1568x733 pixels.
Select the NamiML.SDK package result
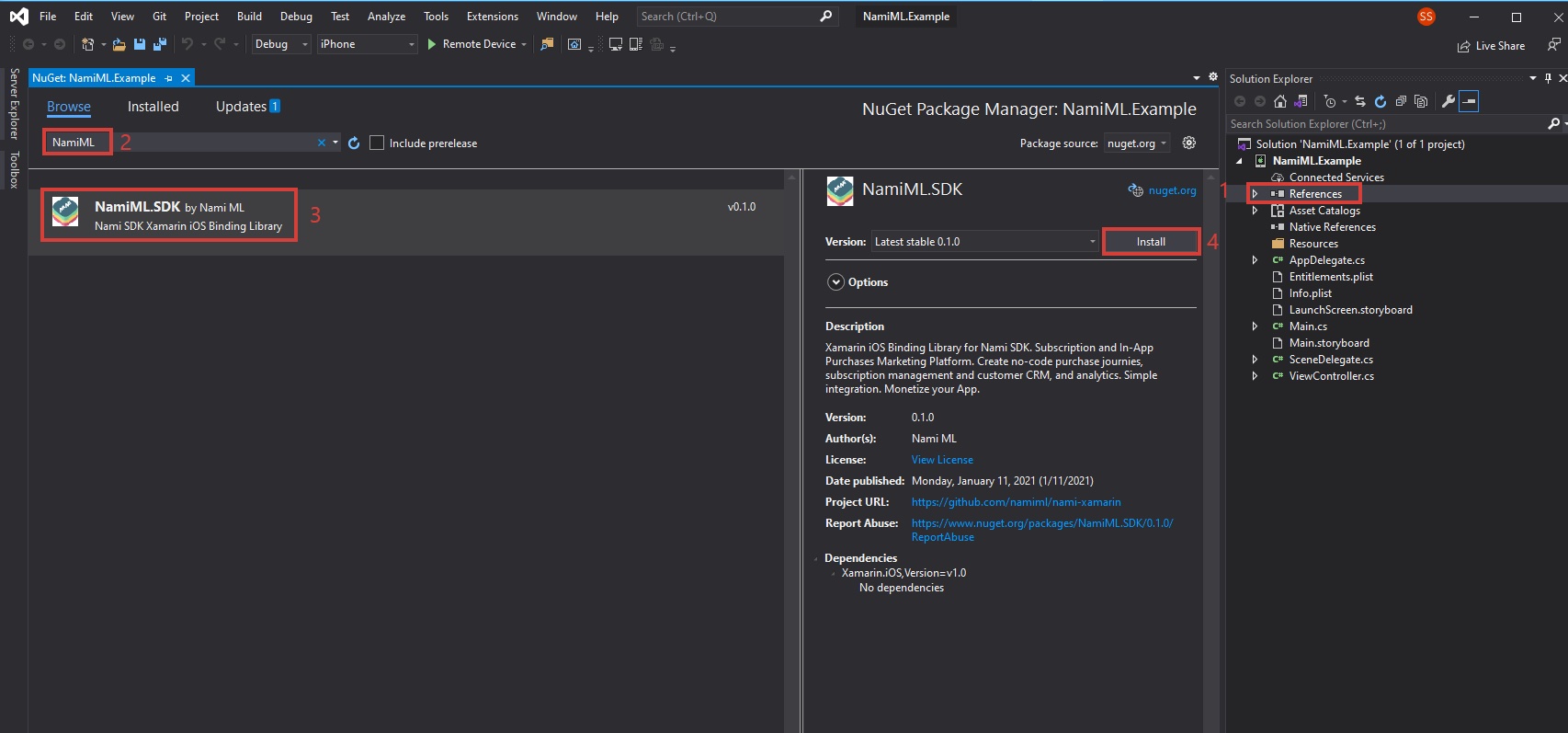pyautogui.click(x=406, y=223)
